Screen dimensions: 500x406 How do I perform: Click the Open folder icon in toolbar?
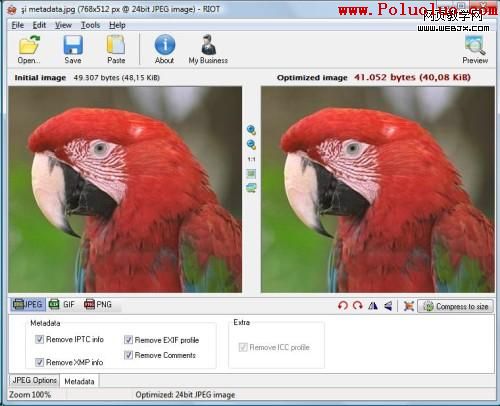[29, 45]
